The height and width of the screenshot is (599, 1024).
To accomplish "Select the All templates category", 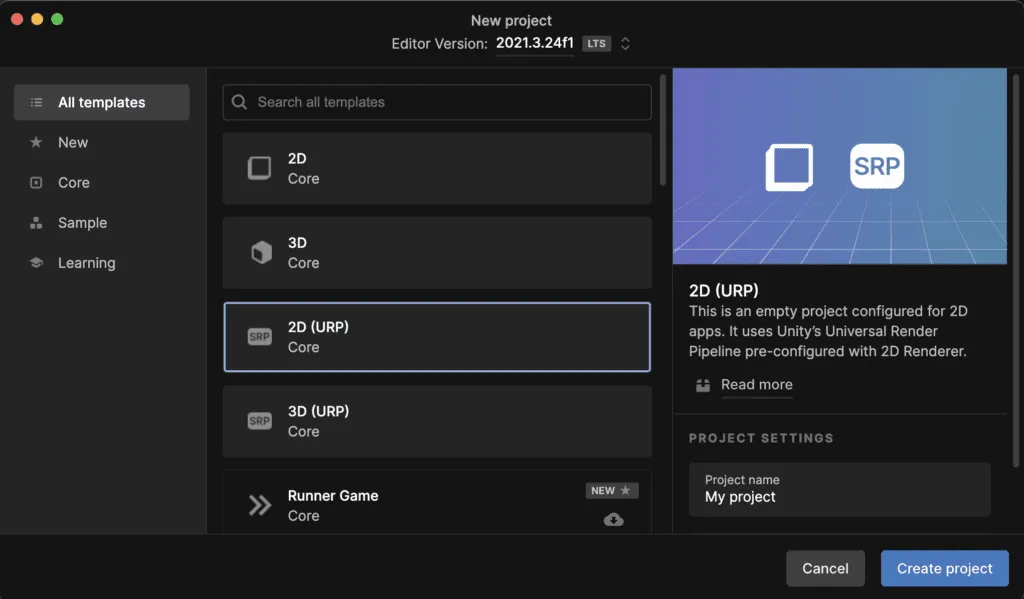I will click(x=101, y=102).
